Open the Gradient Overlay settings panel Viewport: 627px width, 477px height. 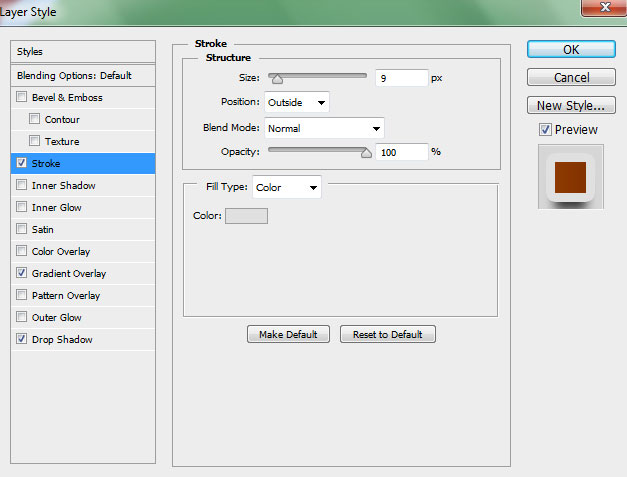coord(69,273)
